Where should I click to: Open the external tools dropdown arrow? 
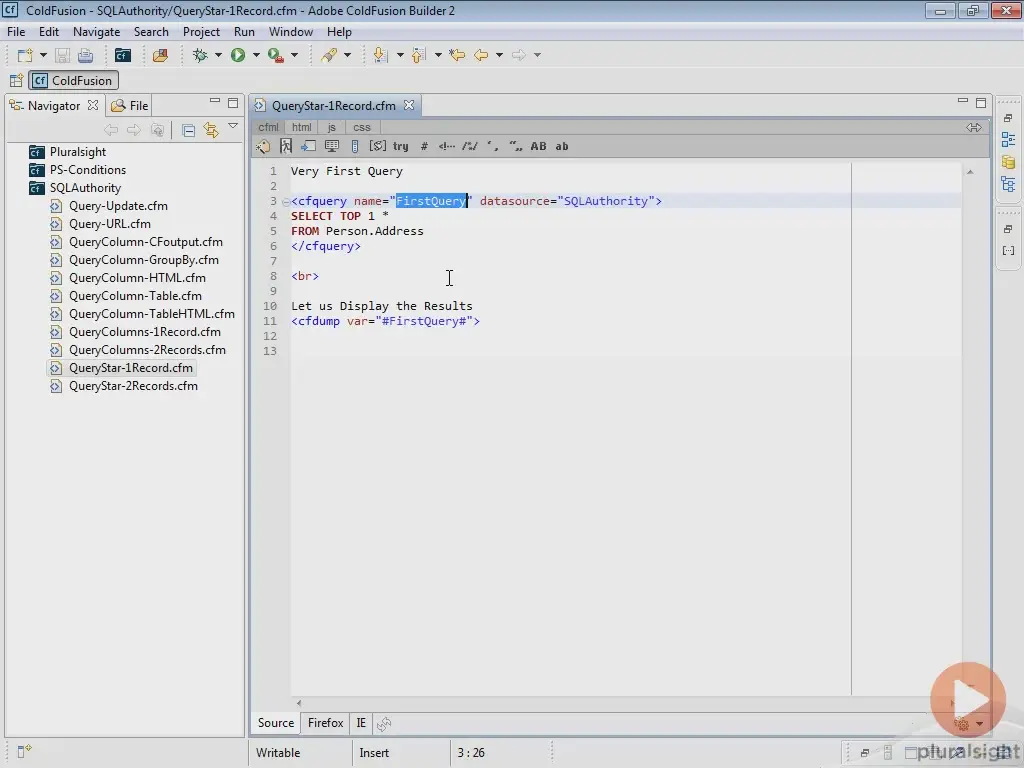(x=295, y=56)
